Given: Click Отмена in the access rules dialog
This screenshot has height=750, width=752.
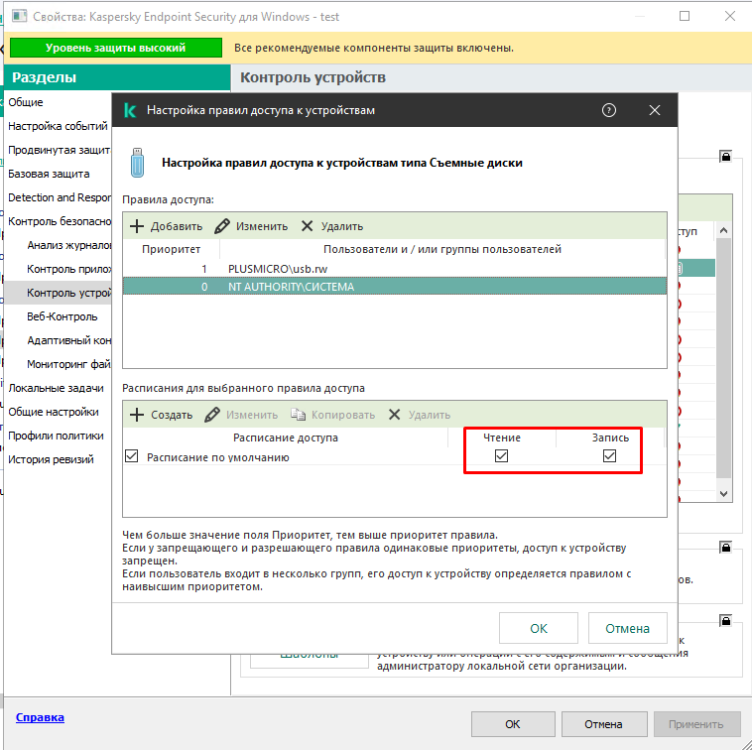Looking at the screenshot, I should pyautogui.click(x=627, y=628).
